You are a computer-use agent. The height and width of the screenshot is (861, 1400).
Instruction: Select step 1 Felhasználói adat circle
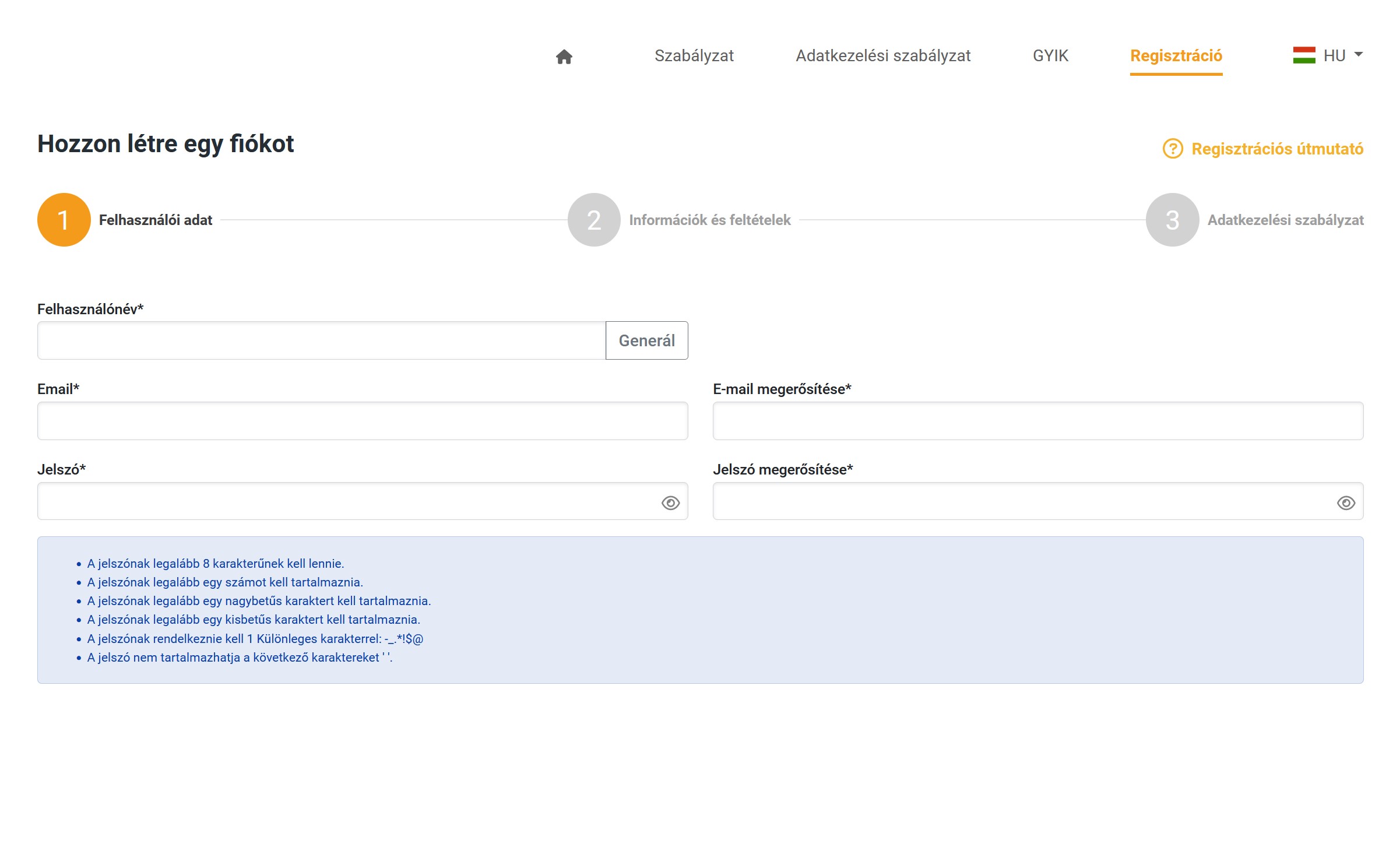coord(64,220)
